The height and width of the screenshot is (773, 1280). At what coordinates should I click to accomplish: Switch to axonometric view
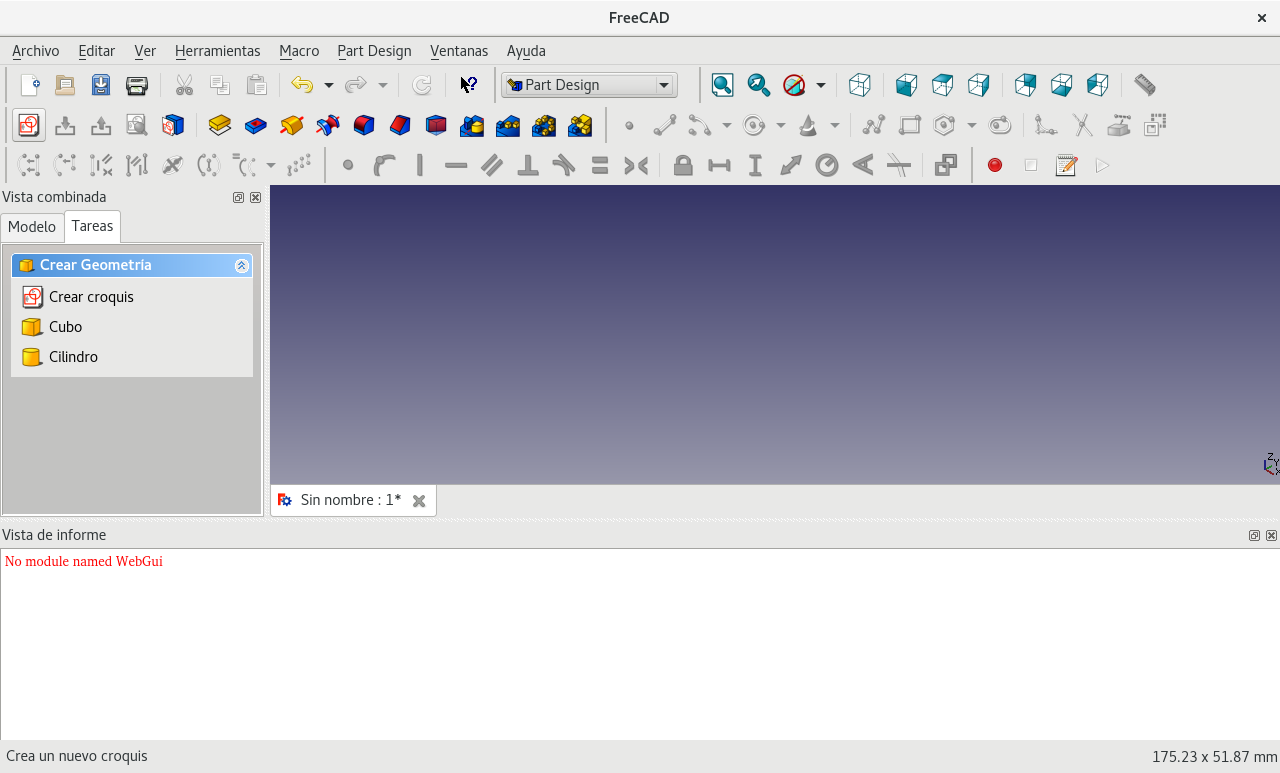pos(859,85)
